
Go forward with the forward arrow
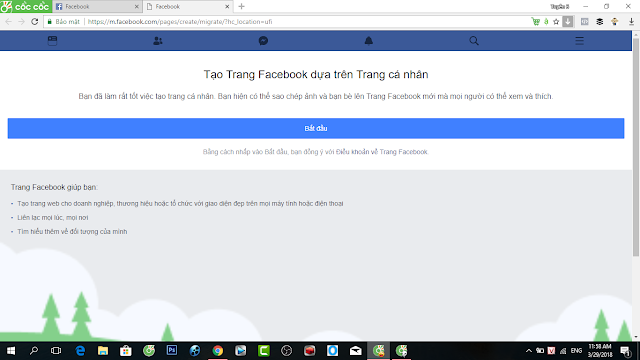coord(22,22)
